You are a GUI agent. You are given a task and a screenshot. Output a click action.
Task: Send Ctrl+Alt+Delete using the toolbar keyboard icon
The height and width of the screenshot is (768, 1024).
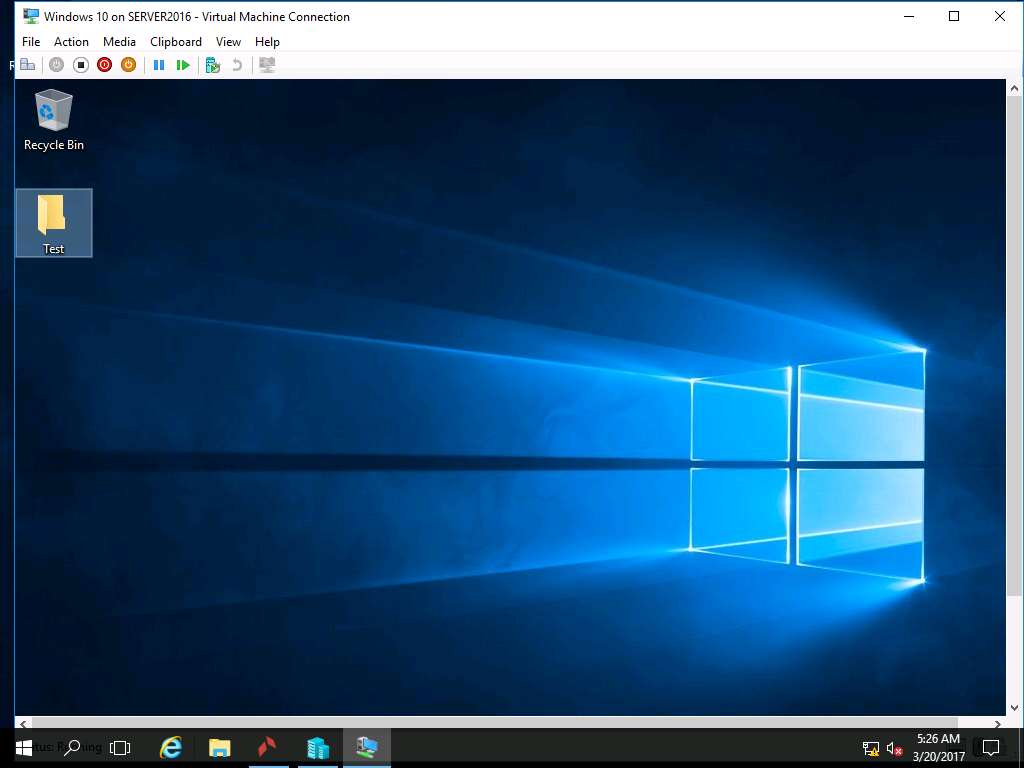(27, 65)
